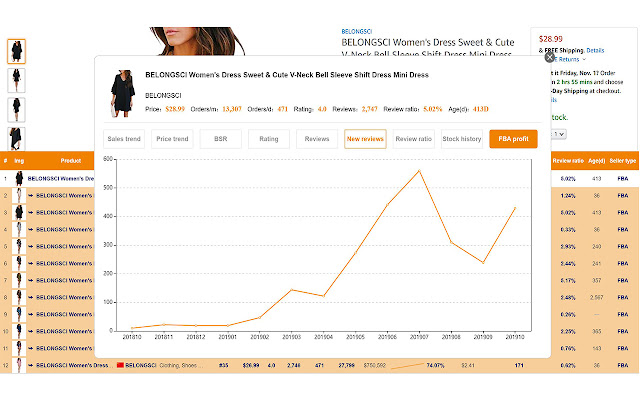Click the Age(d) value 413D
640x400 pixels.
(x=480, y=109)
